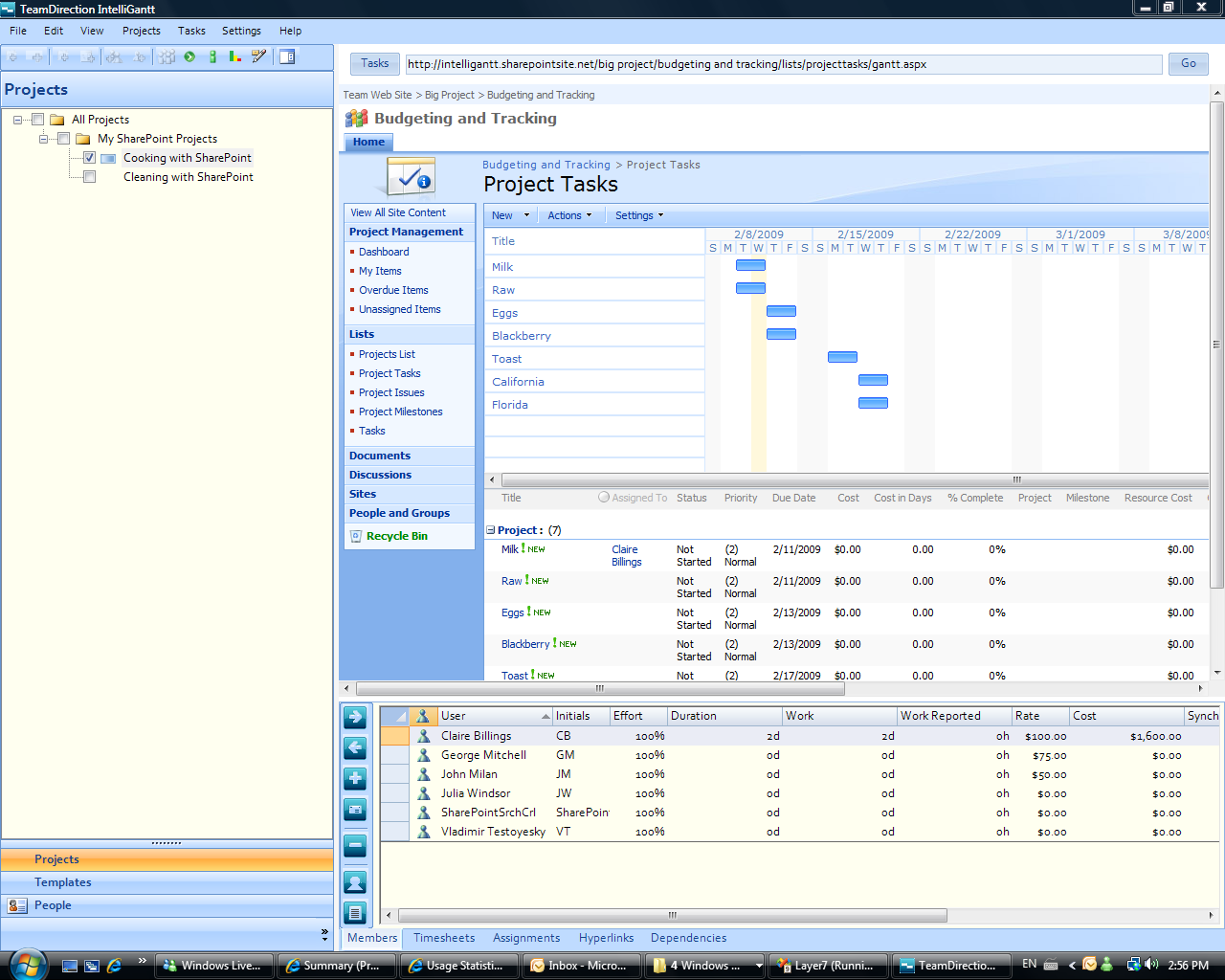Expand the navigation pane options chevron
The height and width of the screenshot is (980, 1225).
click(x=324, y=933)
